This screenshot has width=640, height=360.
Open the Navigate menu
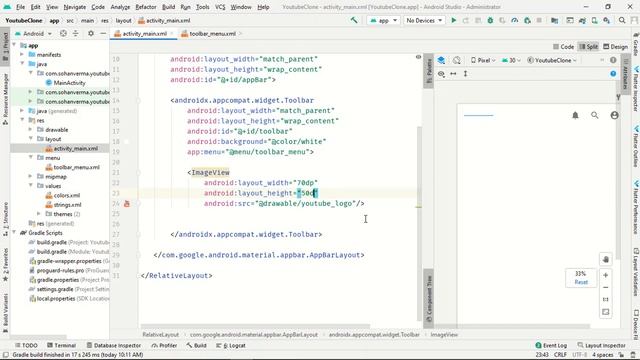pos(75,7)
